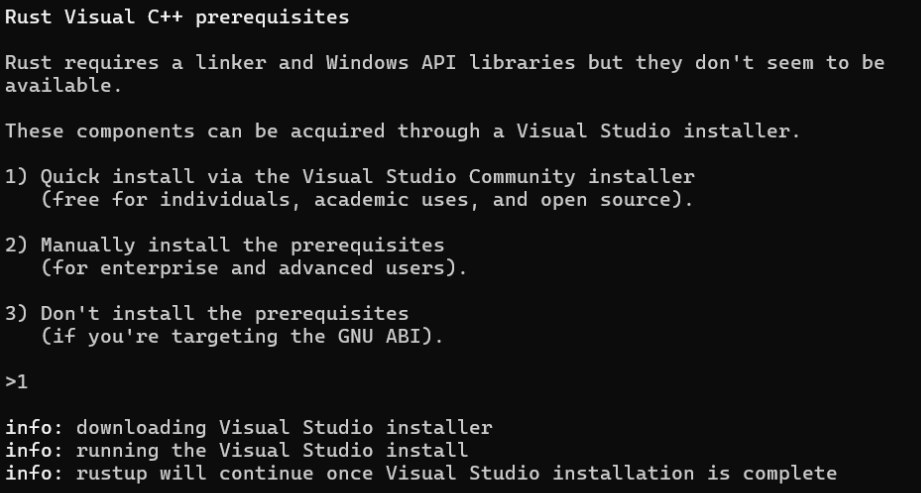Click 'info: running the Visual Studio install' line
The height and width of the screenshot is (493, 921).
tap(236, 450)
